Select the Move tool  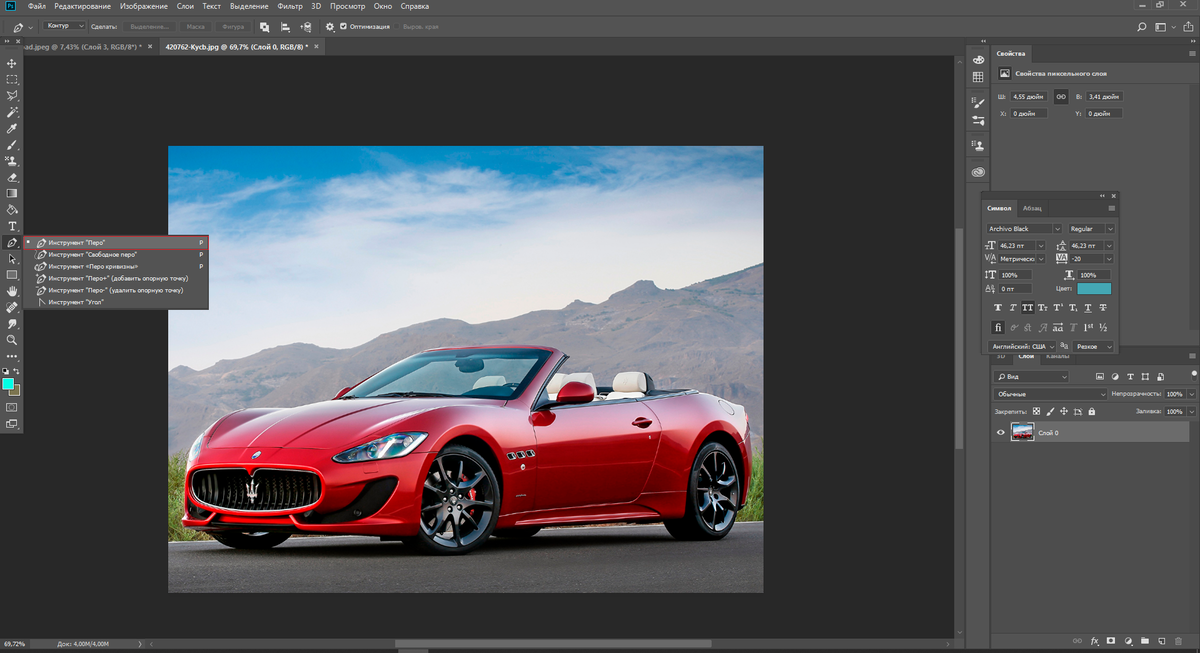click(x=12, y=63)
